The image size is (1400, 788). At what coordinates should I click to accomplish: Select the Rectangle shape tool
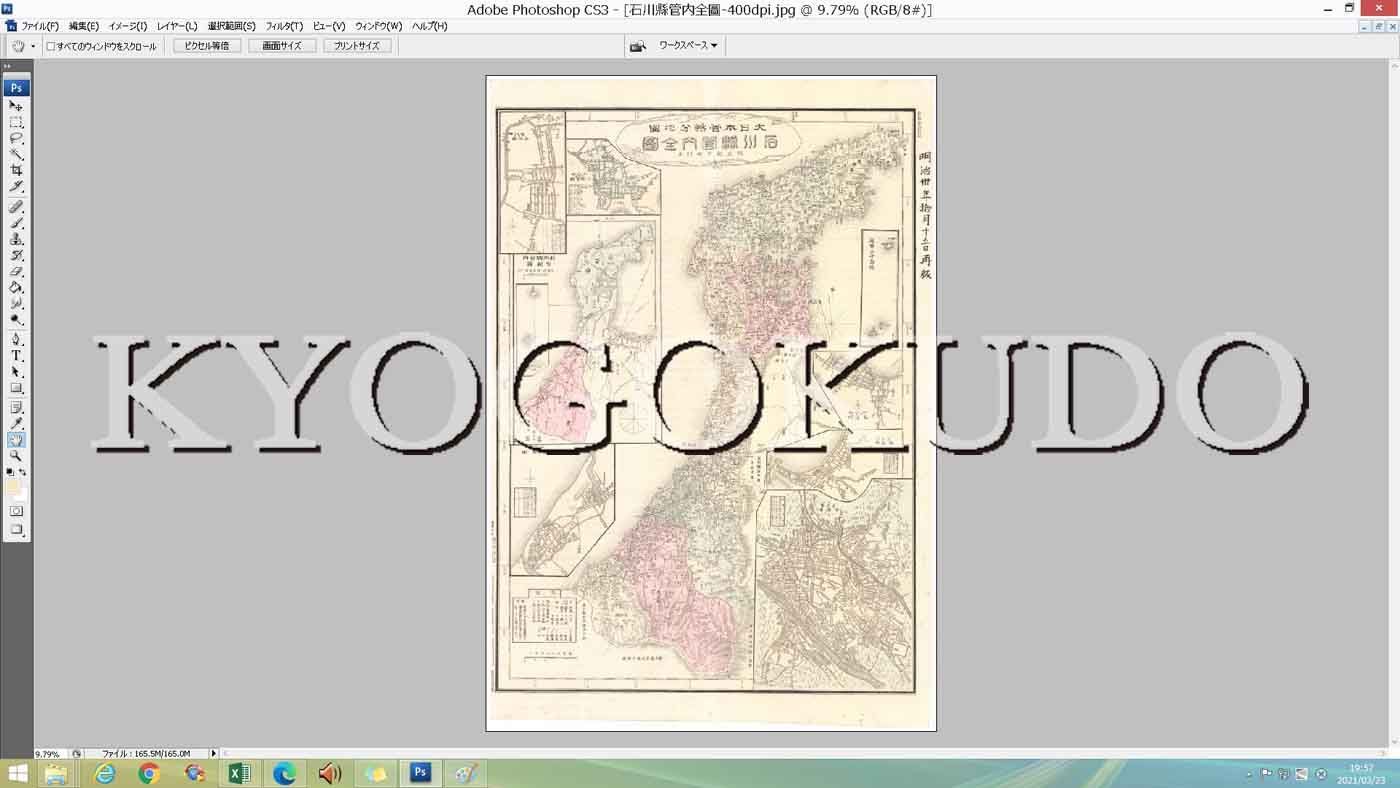pyautogui.click(x=16, y=388)
